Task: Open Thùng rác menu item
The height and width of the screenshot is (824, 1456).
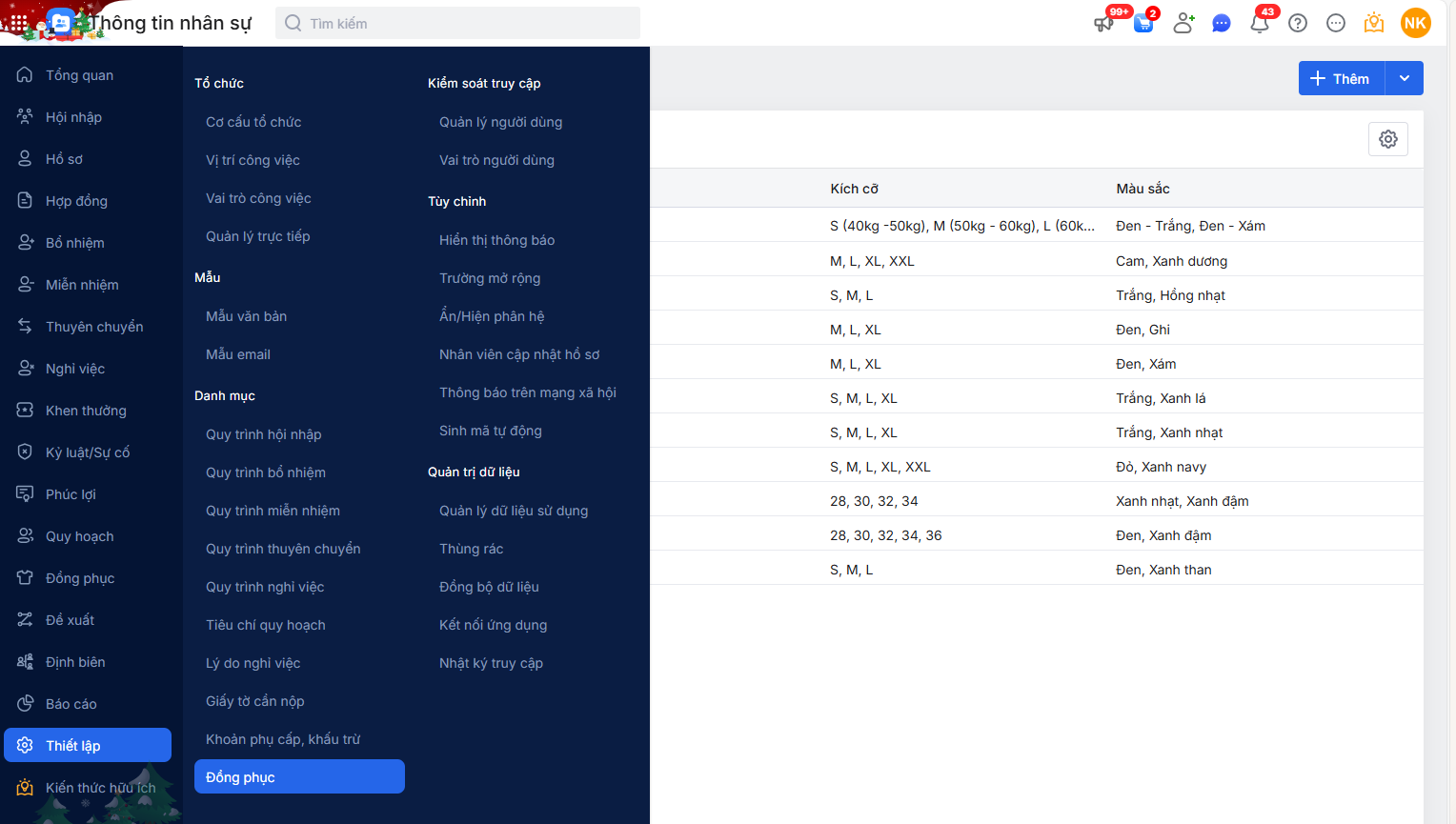Action: coord(471,549)
